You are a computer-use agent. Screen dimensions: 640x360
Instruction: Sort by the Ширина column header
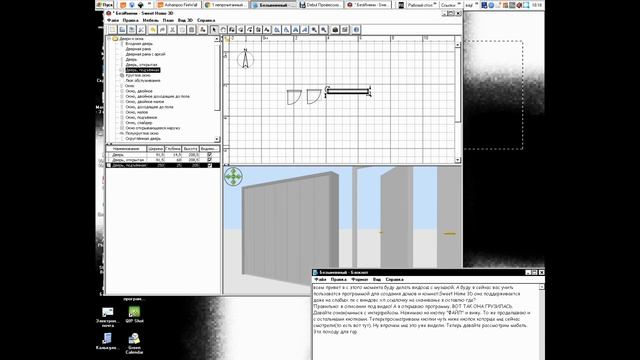click(x=156, y=149)
